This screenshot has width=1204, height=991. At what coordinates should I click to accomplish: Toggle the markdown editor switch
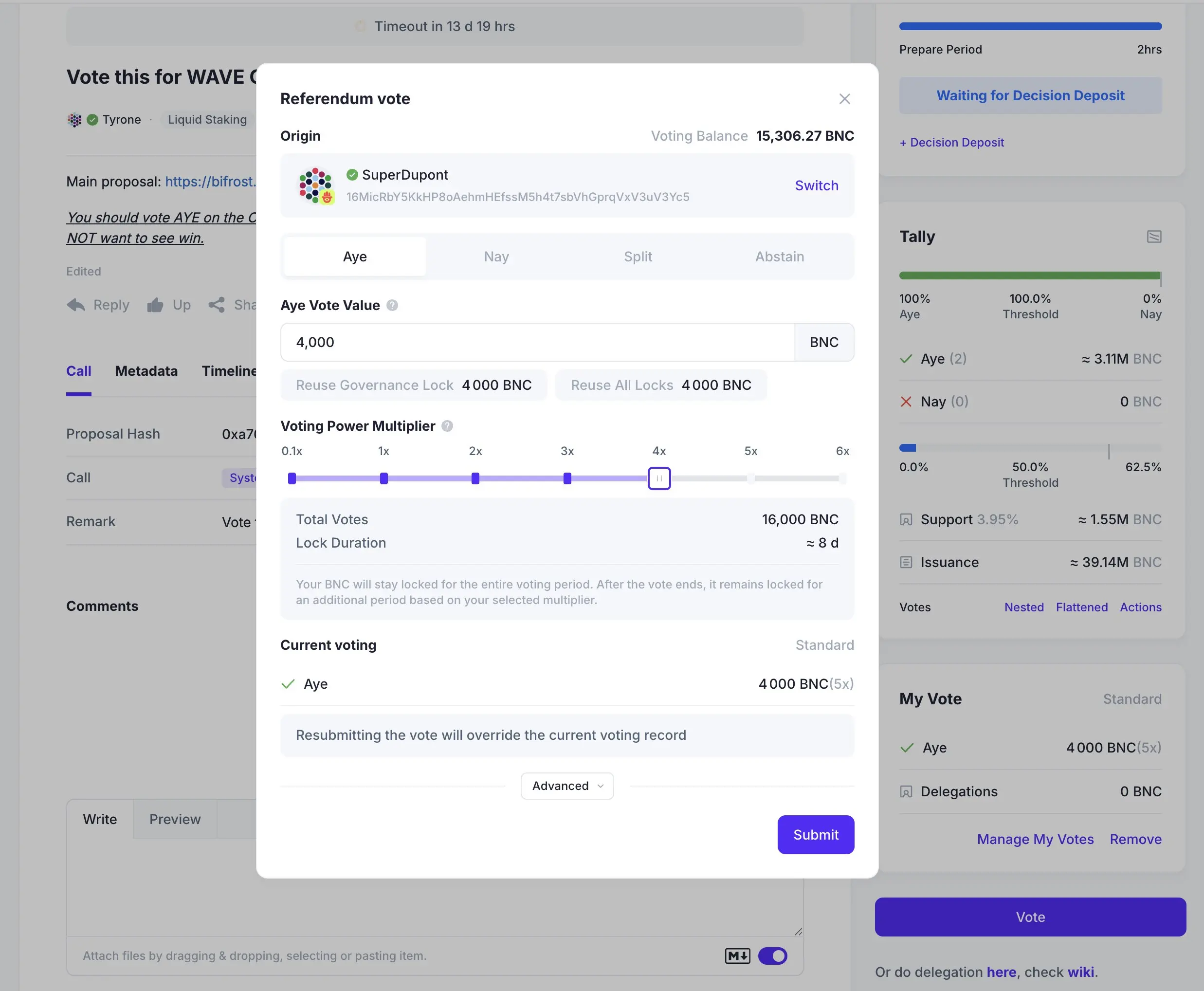(x=773, y=955)
